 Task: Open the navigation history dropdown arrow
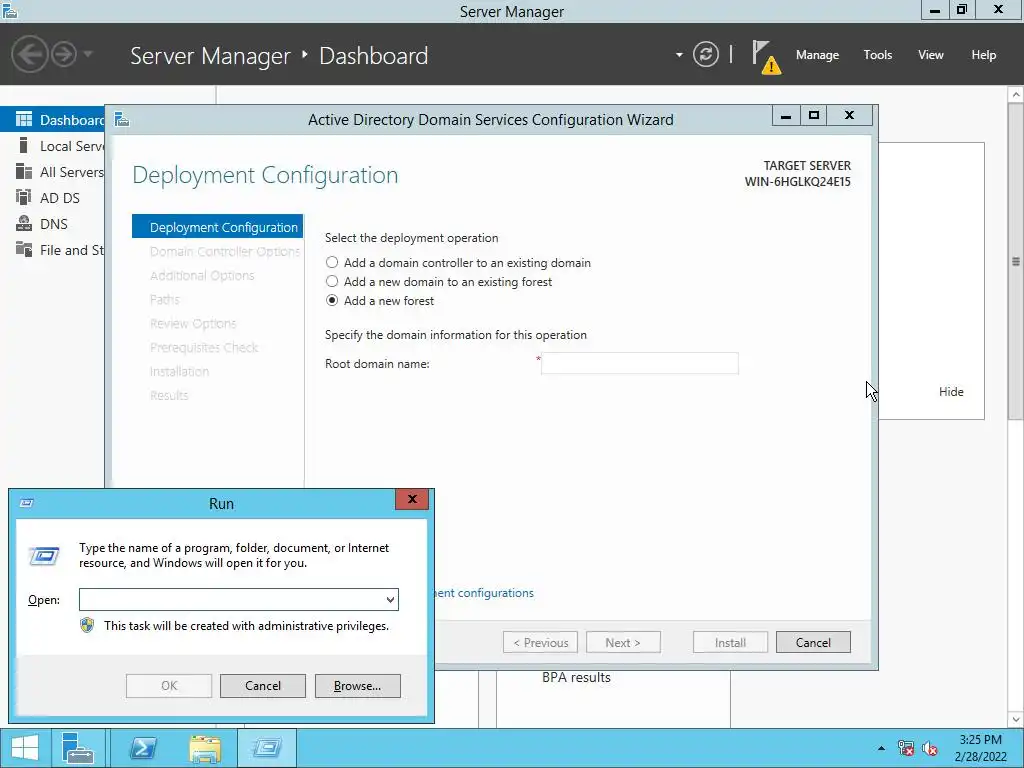88,54
